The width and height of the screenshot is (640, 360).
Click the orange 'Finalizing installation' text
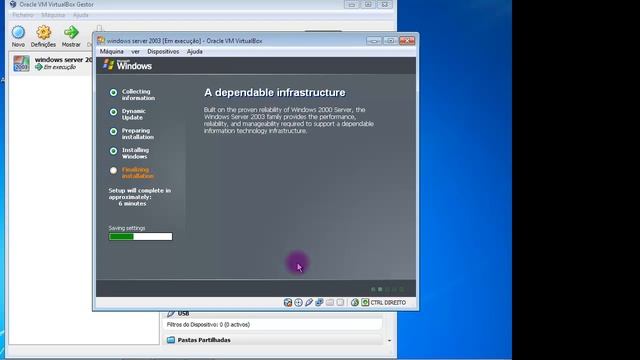click(x=138, y=173)
